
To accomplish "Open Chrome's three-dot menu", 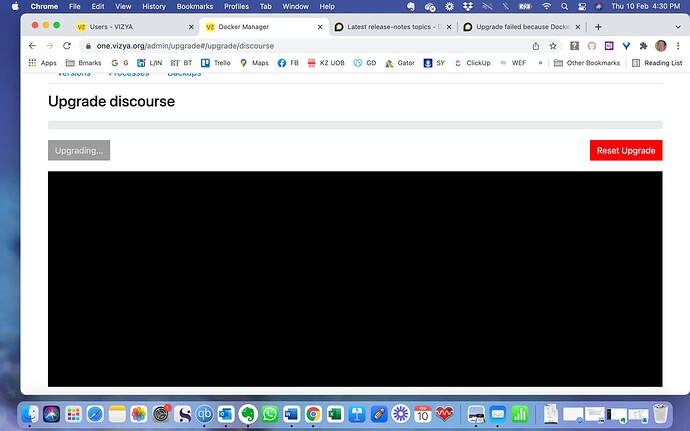I will (678, 46).
